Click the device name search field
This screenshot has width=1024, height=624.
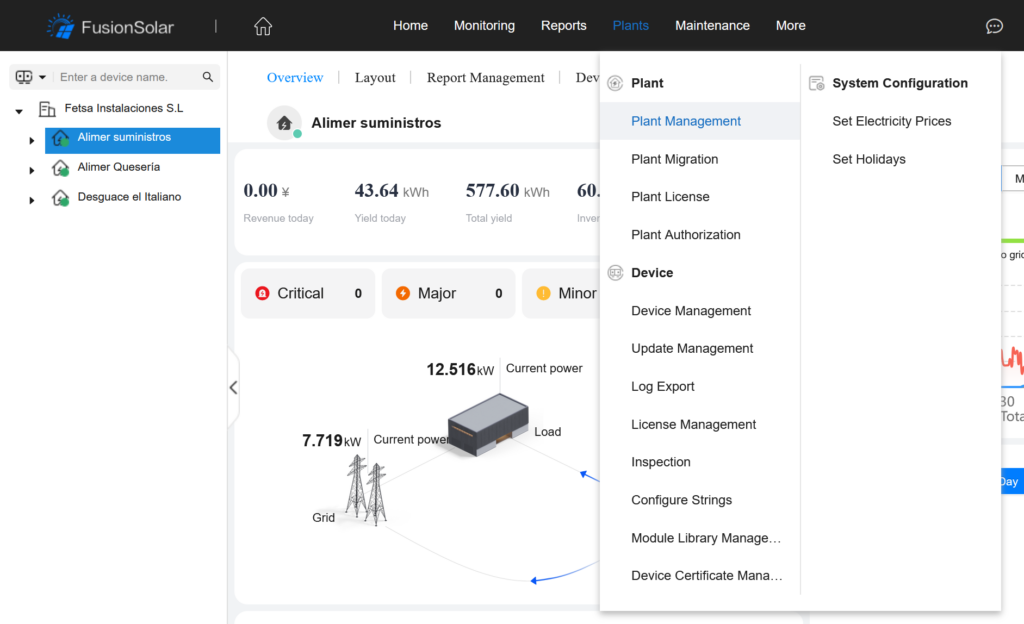[x=127, y=77]
